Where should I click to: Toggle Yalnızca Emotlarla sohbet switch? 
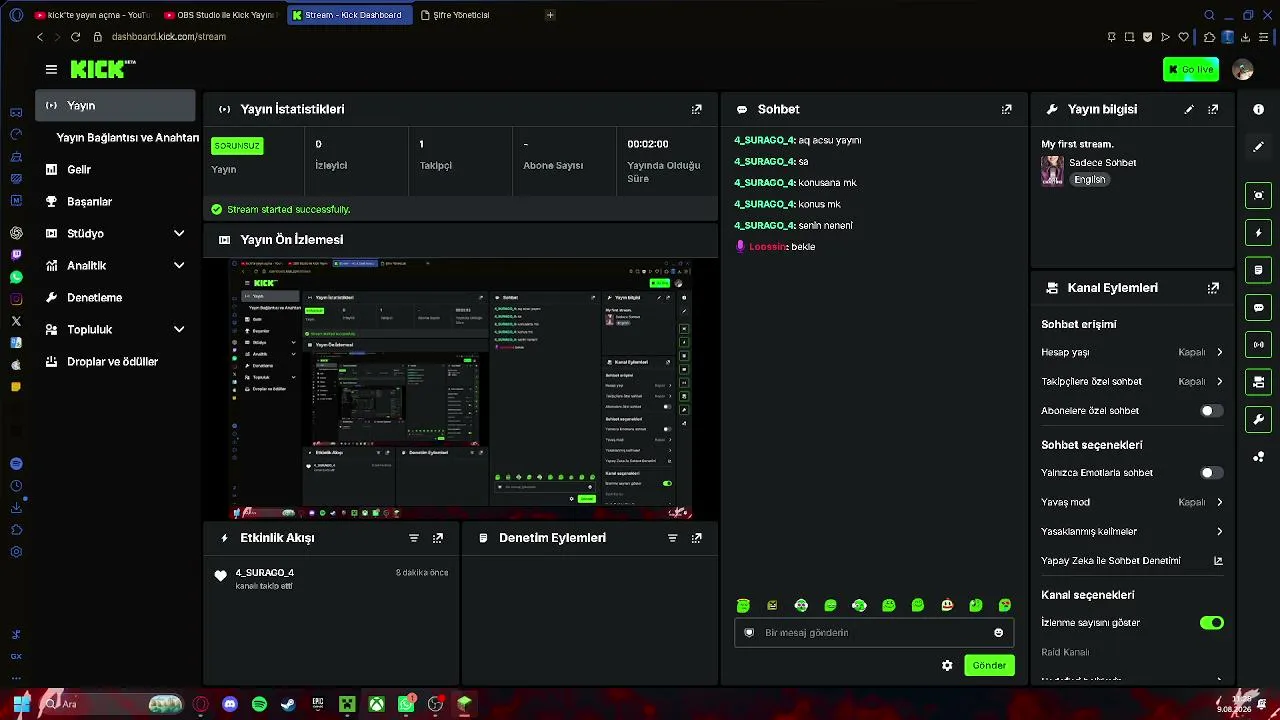(1211, 473)
